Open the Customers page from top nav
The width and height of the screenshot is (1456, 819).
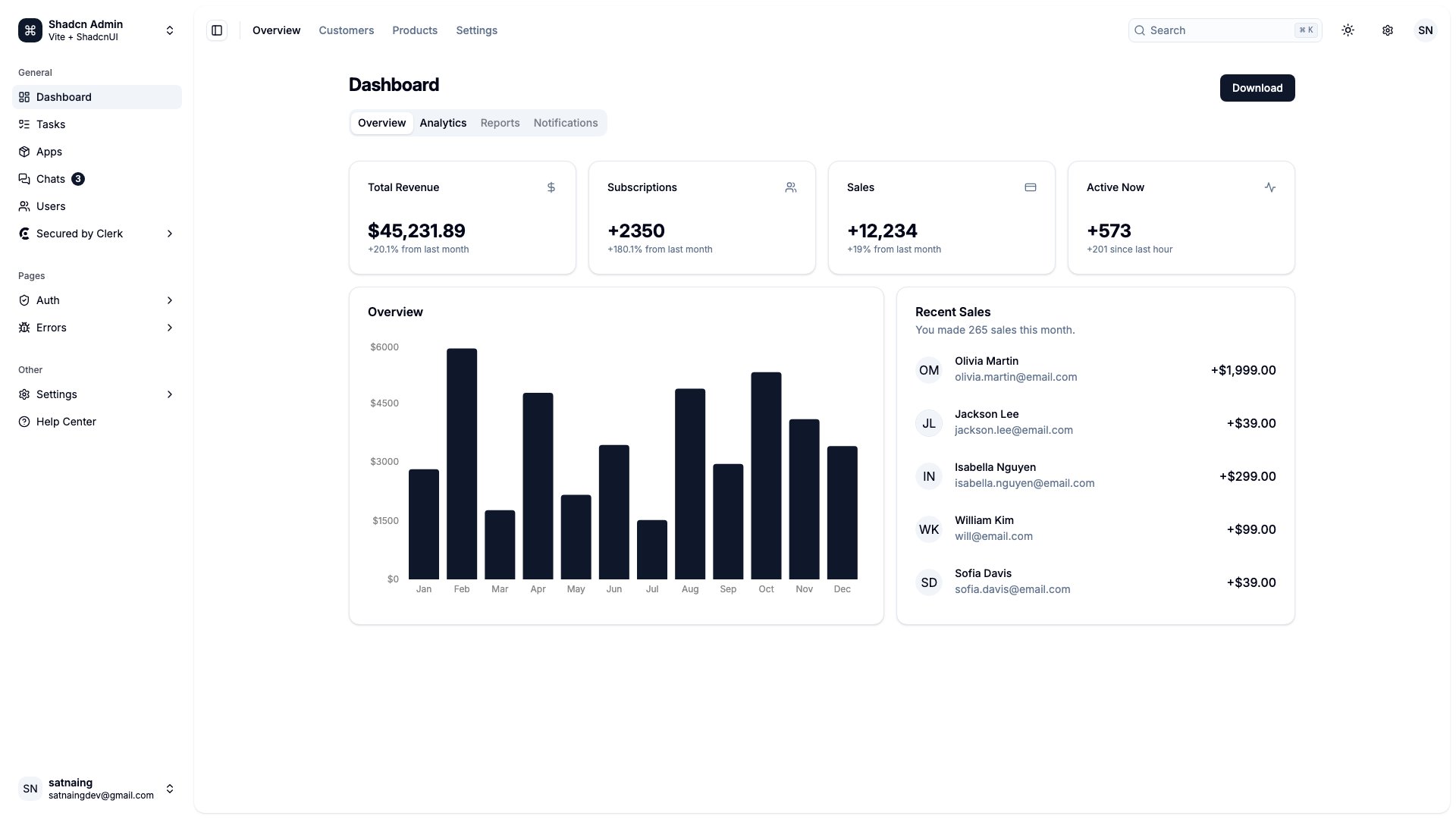click(x=346, y=30)
